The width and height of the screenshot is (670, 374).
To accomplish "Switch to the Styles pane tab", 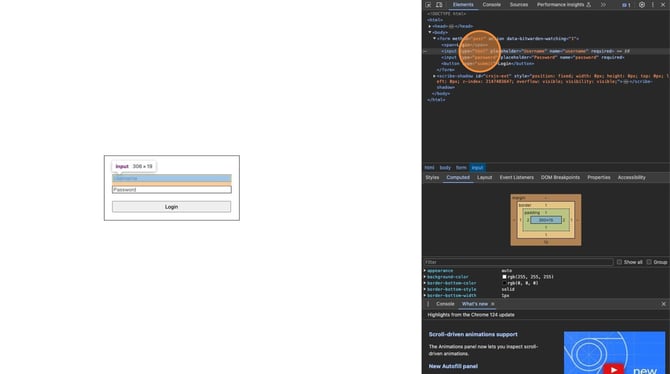I will [x=432, y=177].
